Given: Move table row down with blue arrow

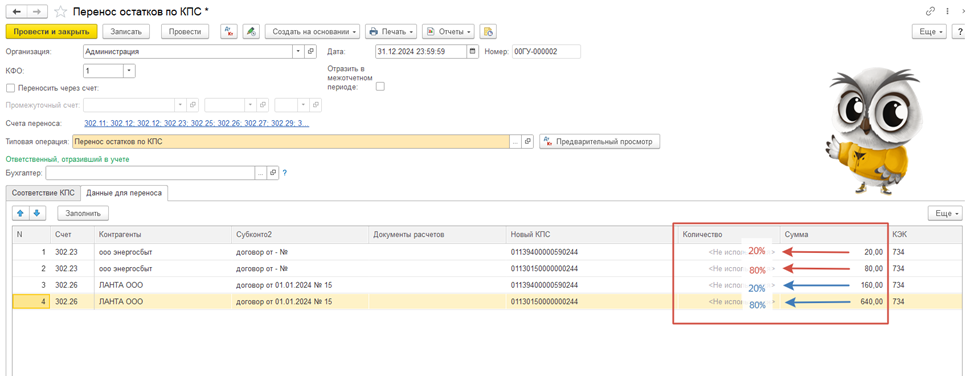Looking at the screenshot, I should 37,213.
